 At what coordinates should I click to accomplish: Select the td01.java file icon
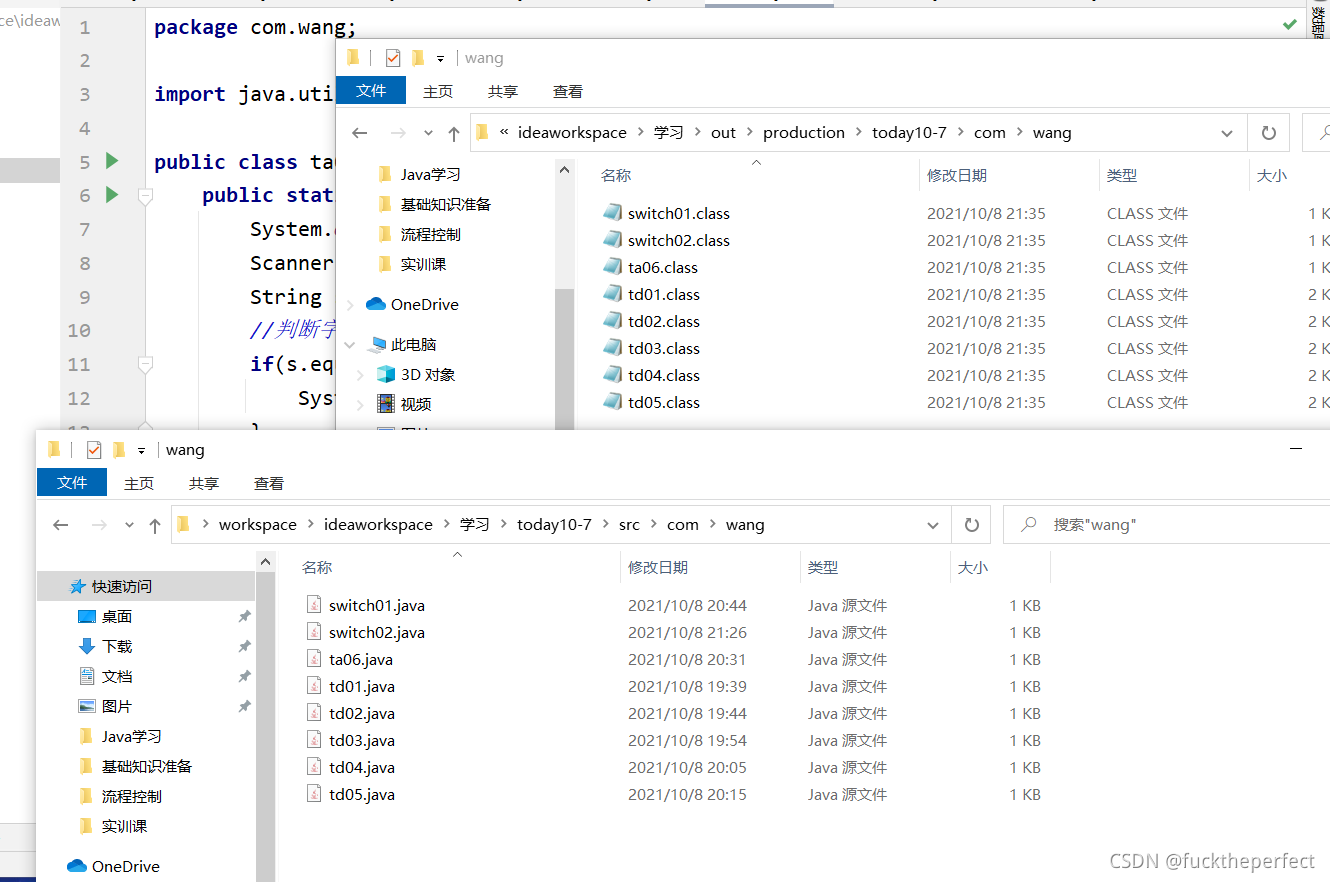click(x=315, y=686)
